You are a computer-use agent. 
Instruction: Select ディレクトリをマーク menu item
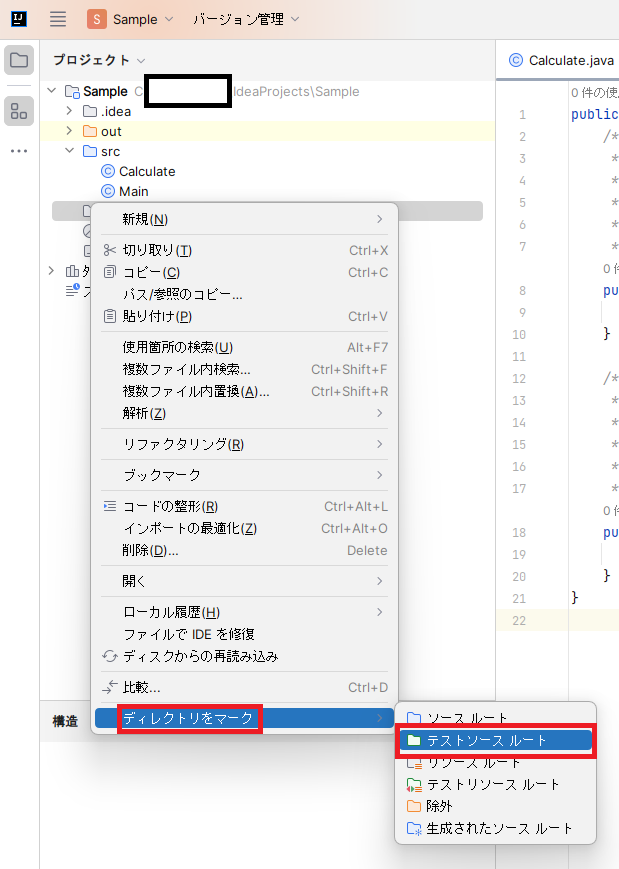click(244, 718)
